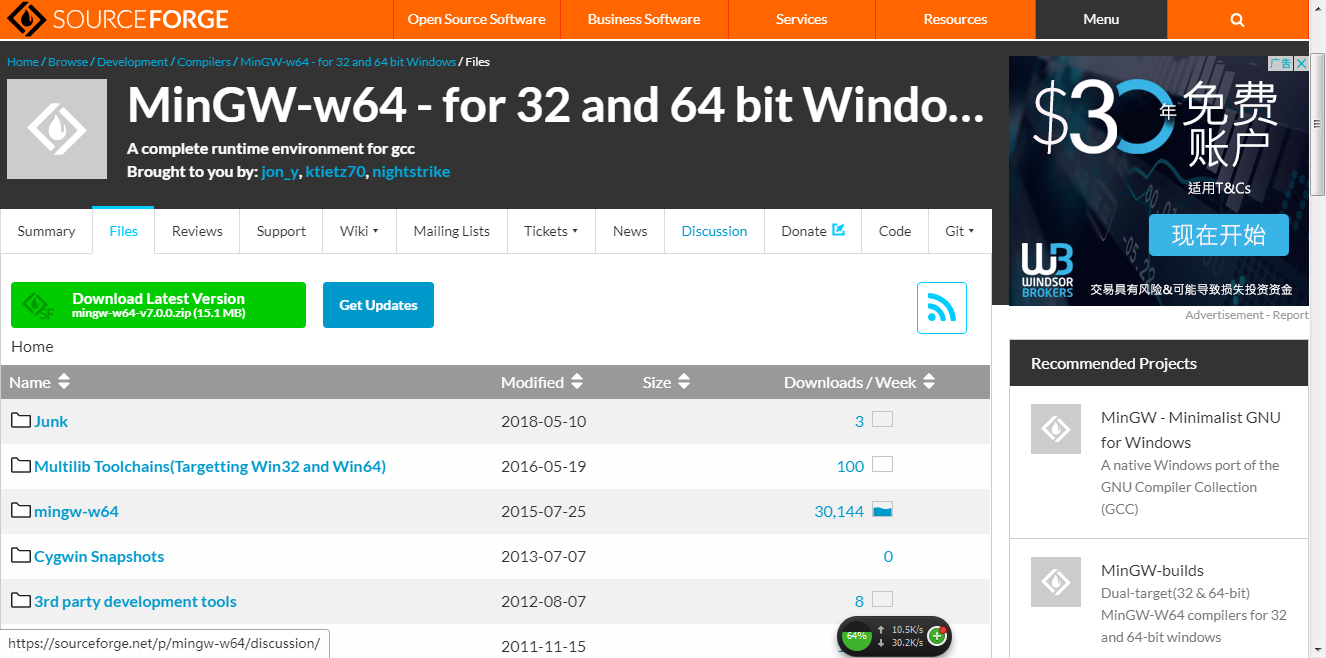This screenshot has height=658, width=1326.
Task: Click the advertisement Report link
Action: click(1289, 315)
